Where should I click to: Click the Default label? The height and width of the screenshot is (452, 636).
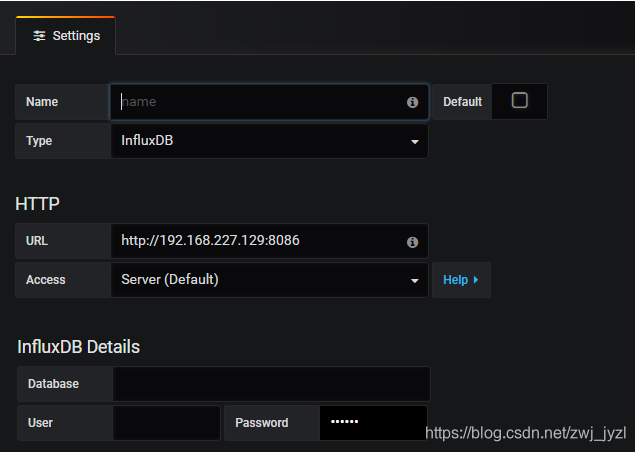click(462, 102)
